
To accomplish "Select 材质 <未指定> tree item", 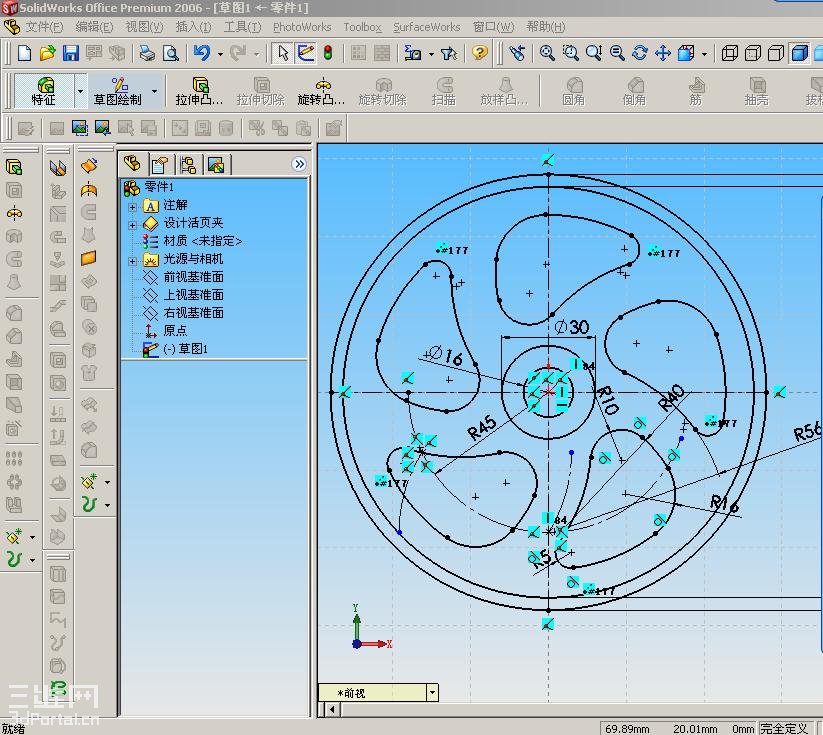I will [192, 241].
